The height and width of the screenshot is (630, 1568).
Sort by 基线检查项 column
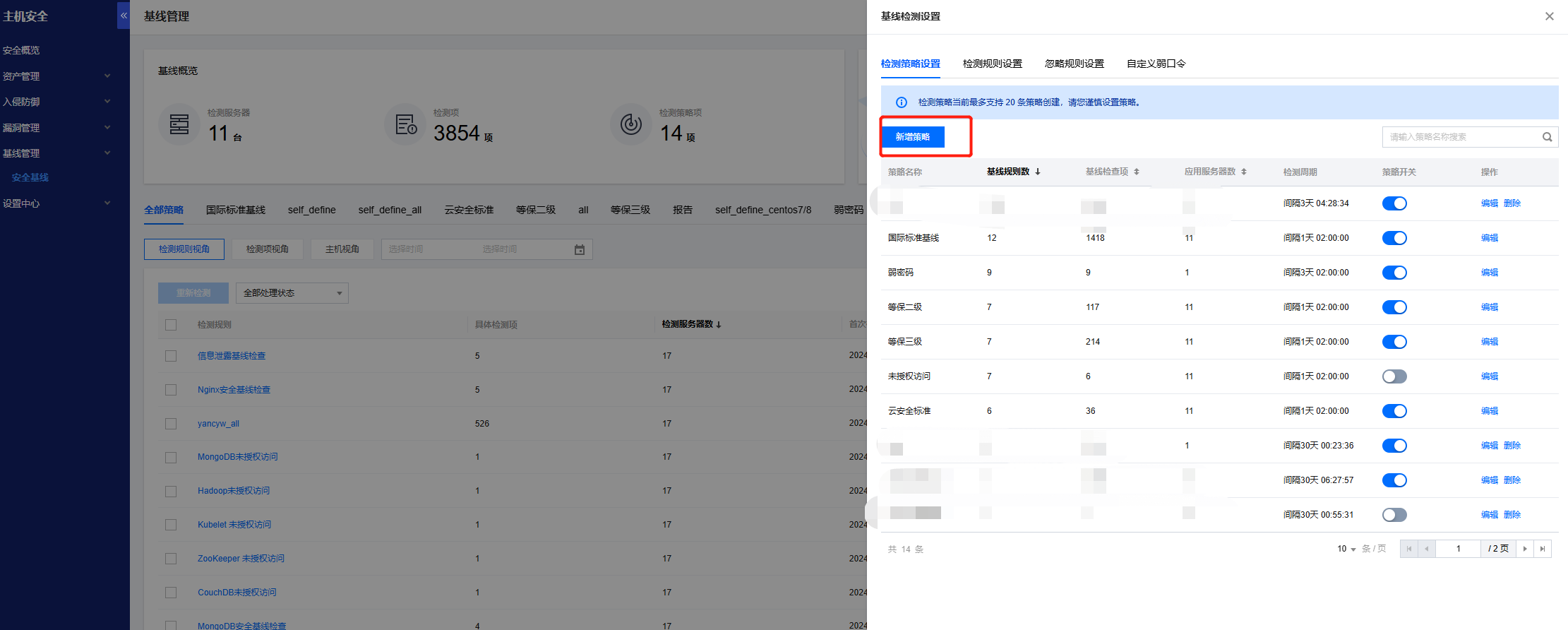(1136, 172)
